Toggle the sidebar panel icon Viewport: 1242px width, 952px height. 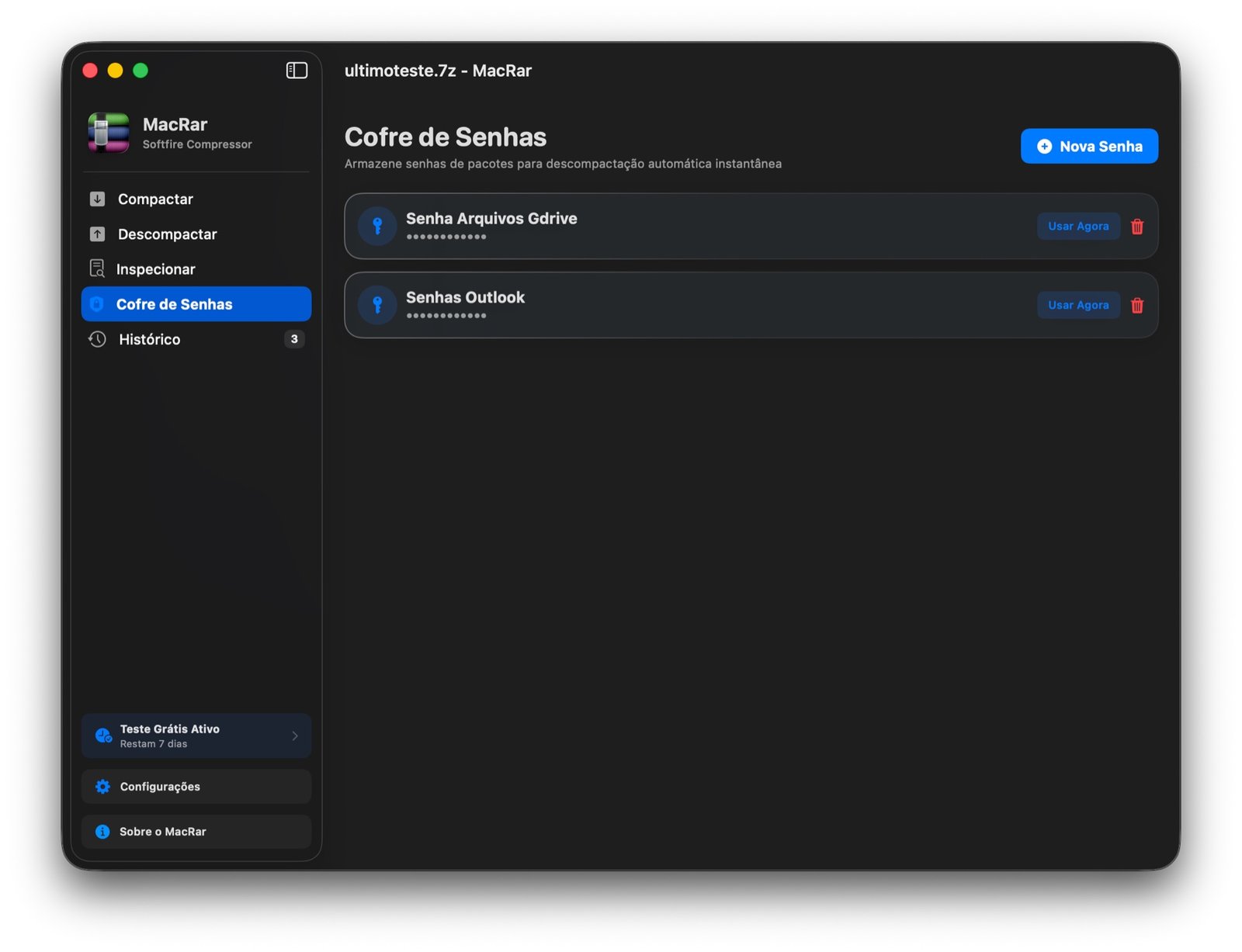(297, 71)
